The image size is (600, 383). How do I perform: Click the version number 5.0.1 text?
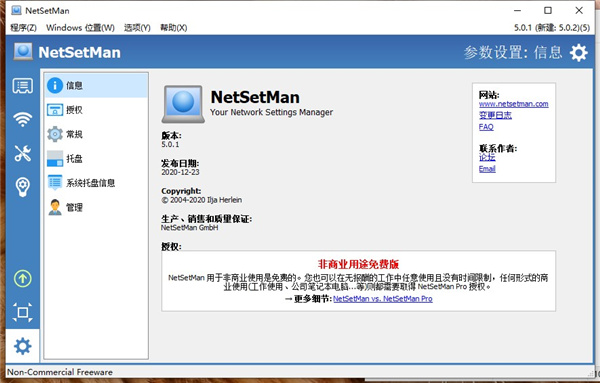(x=170, y=145)
